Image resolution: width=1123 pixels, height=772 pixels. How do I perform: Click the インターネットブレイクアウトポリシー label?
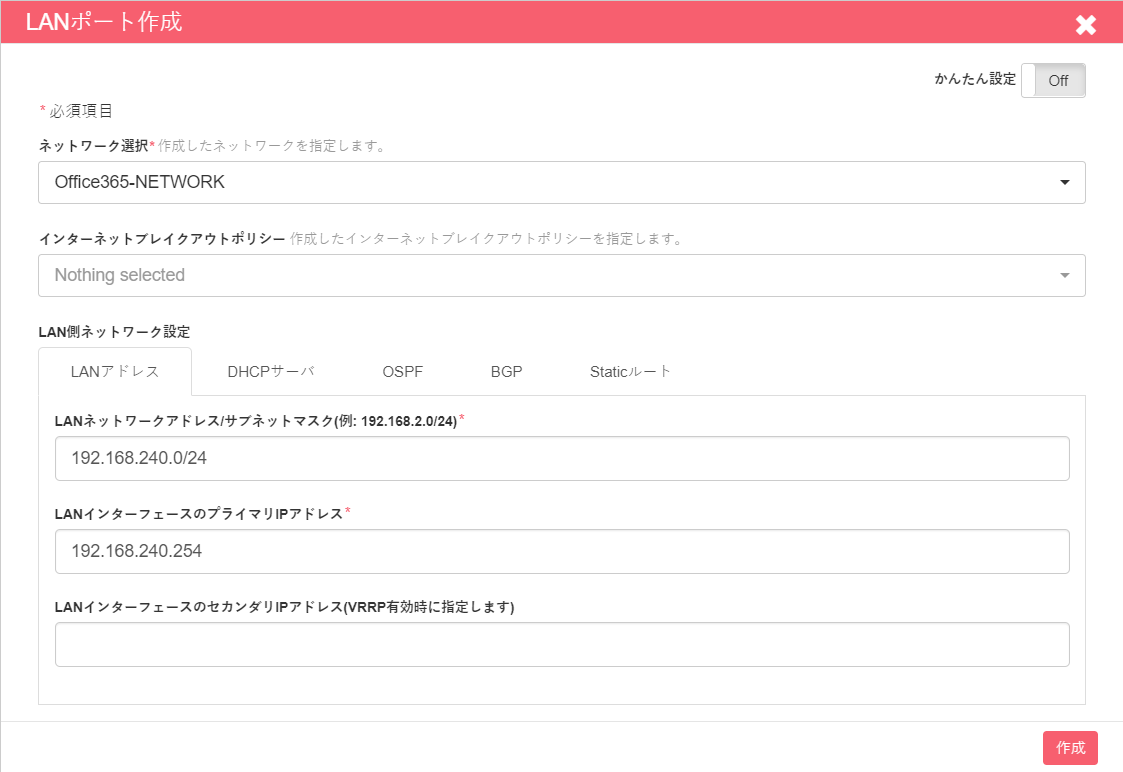161,239
